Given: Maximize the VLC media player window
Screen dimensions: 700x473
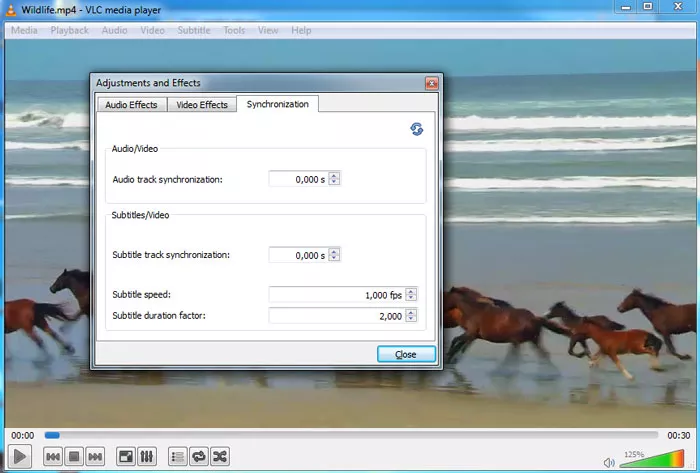Looking at the screenshot, I should coord(647,7).
